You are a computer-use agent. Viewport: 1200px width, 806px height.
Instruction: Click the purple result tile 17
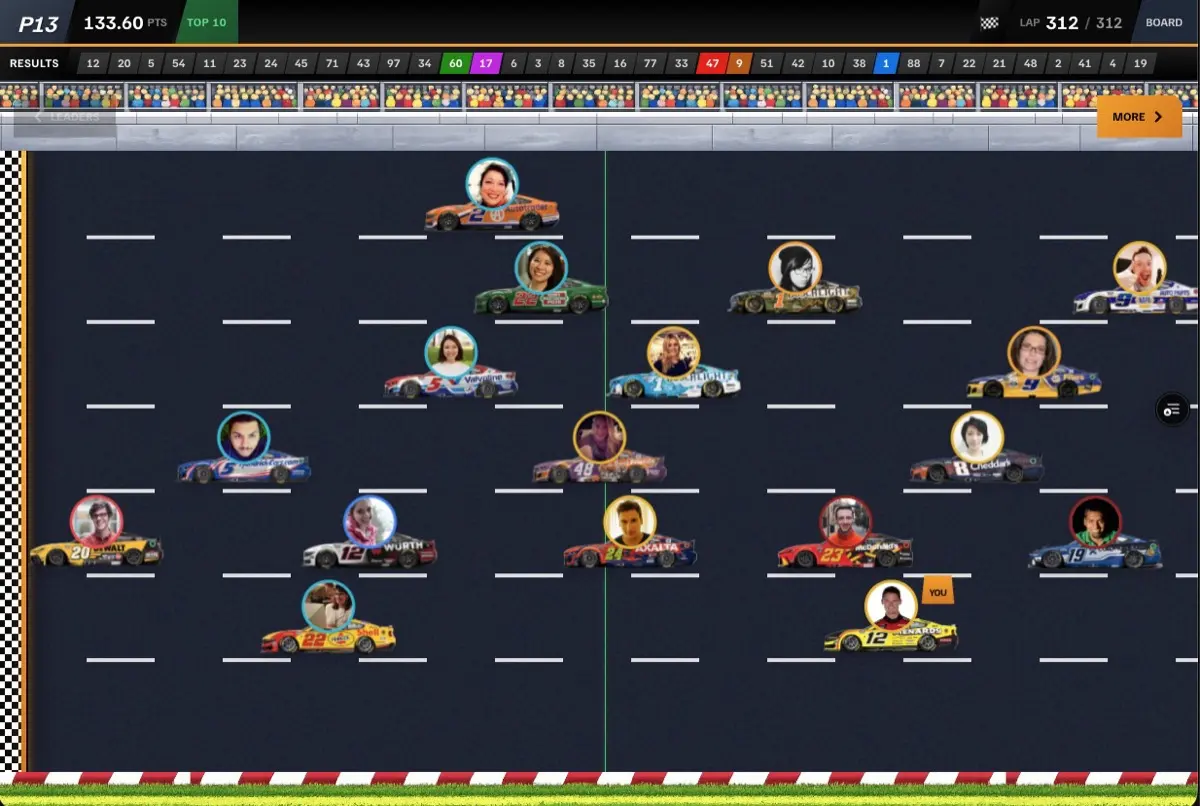coord(487,62)
